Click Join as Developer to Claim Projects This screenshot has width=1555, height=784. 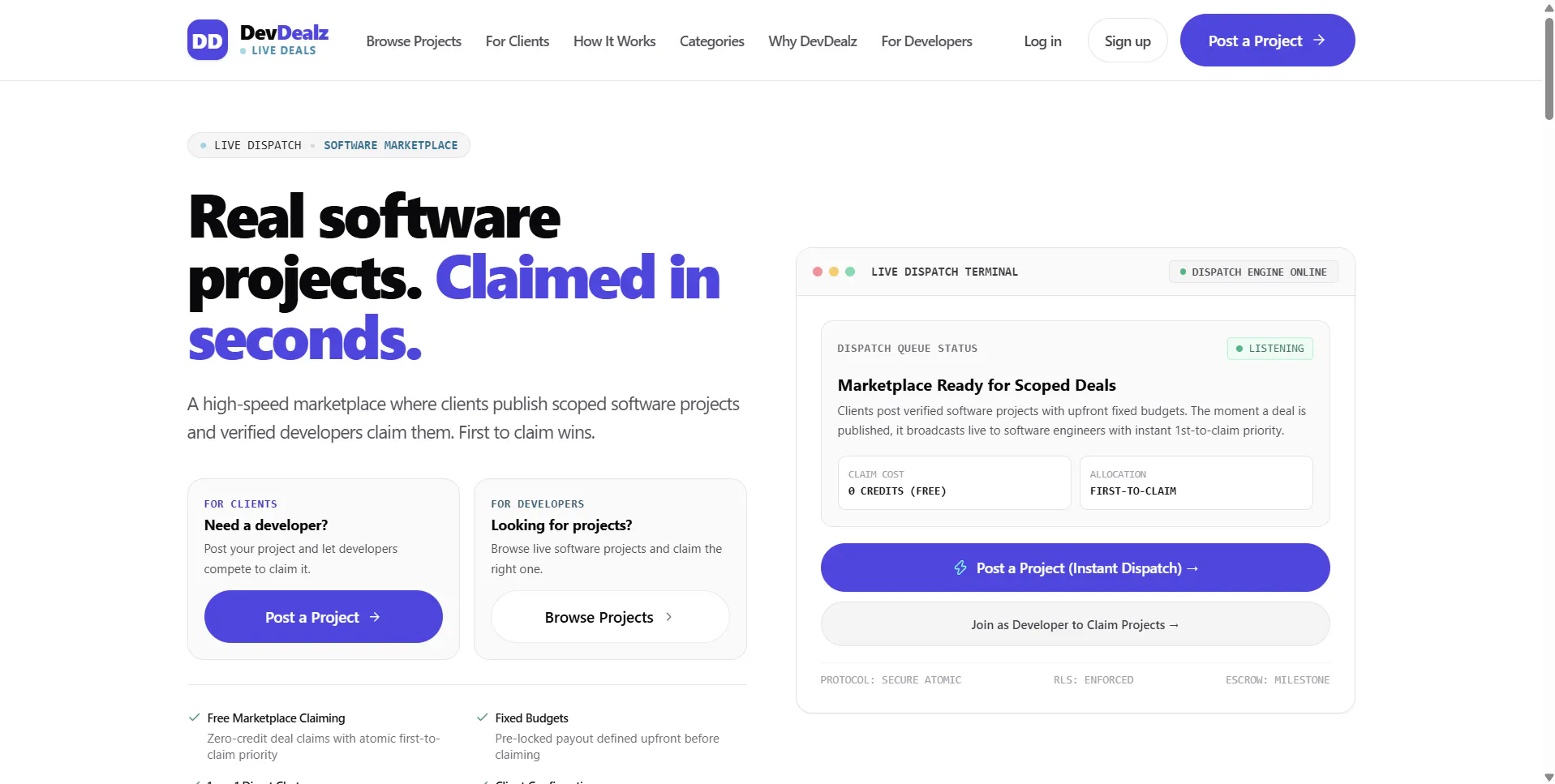click(1075, 624)
